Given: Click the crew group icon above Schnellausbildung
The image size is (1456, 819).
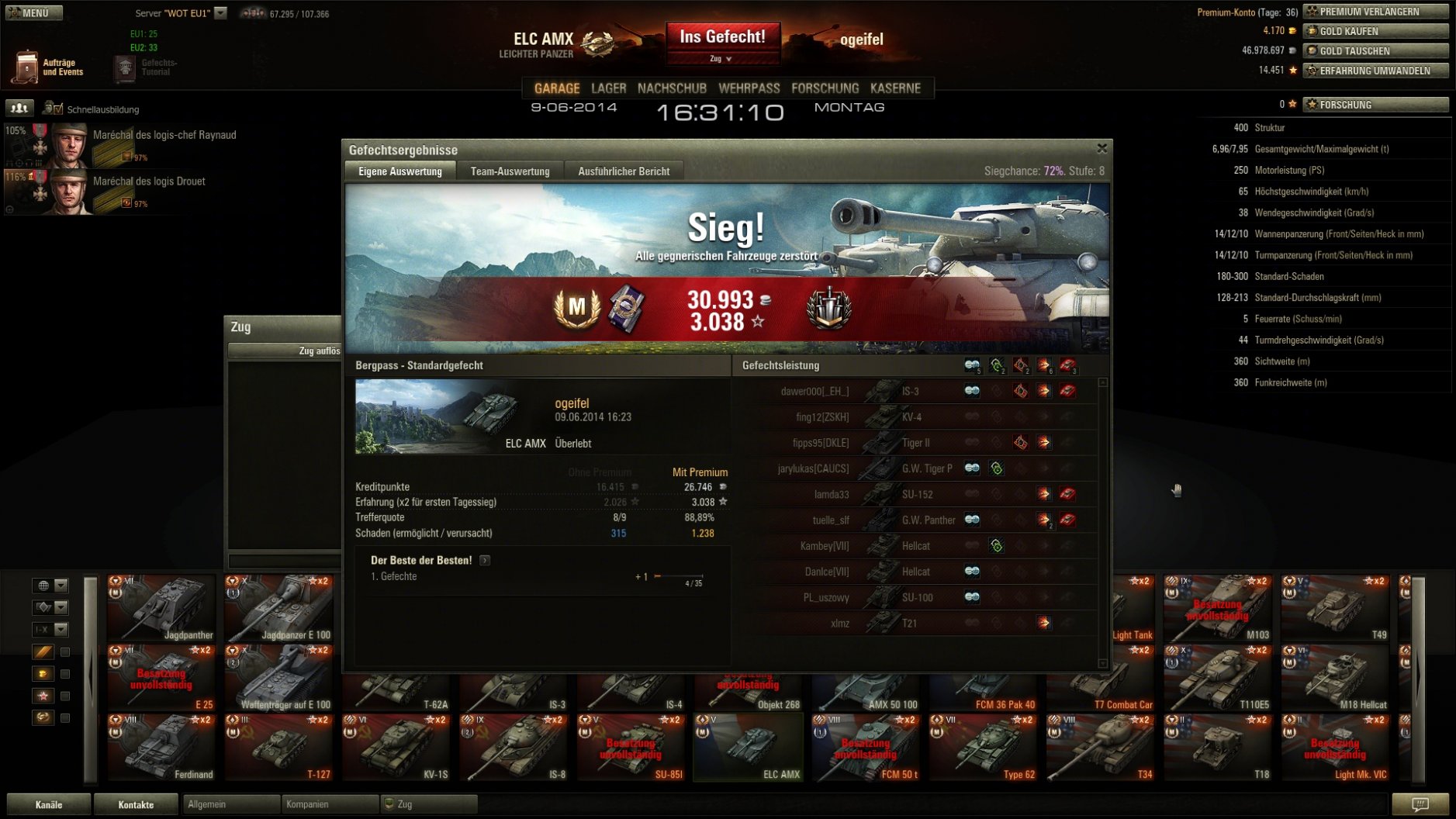Looking at the screenshot, I should (19, 109).
